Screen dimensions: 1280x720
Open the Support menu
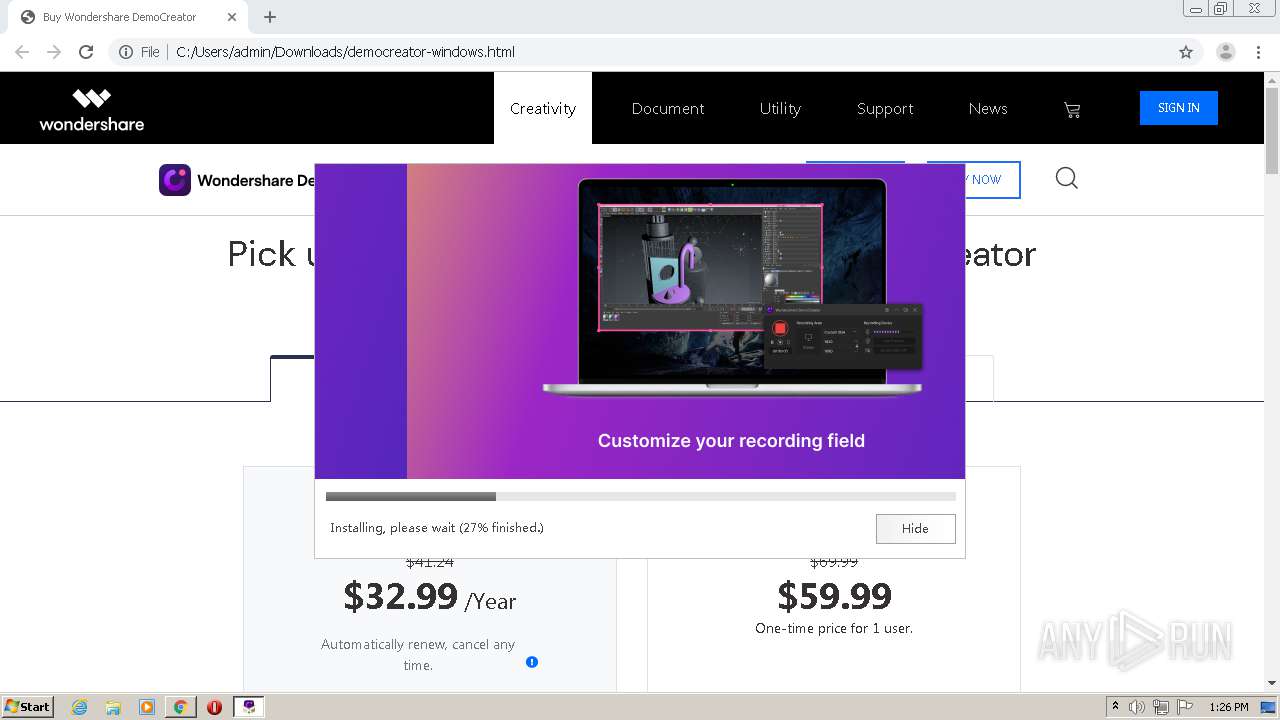point(885,108)
